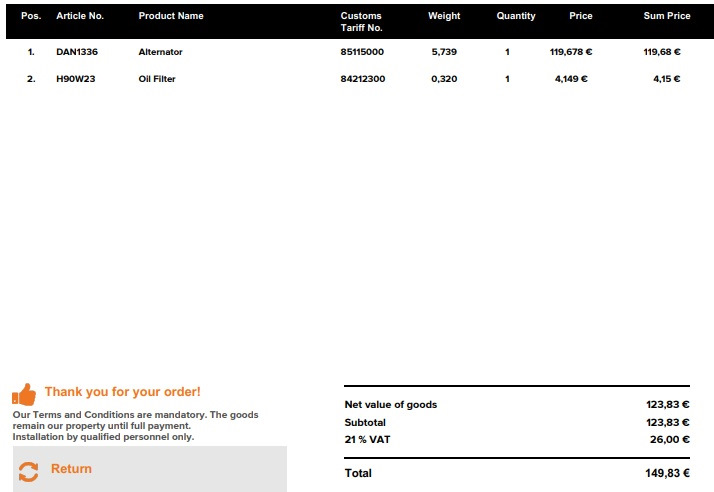This screenshot has height=492, width=714.
Task: Click the Net value of goods amount
Action: [668, 405]
